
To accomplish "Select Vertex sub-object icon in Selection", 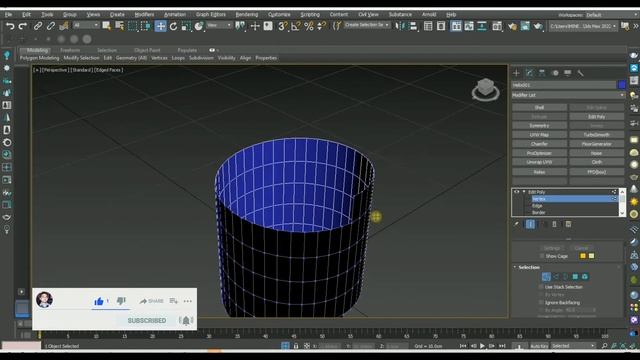I will click(x=546, y=277).
